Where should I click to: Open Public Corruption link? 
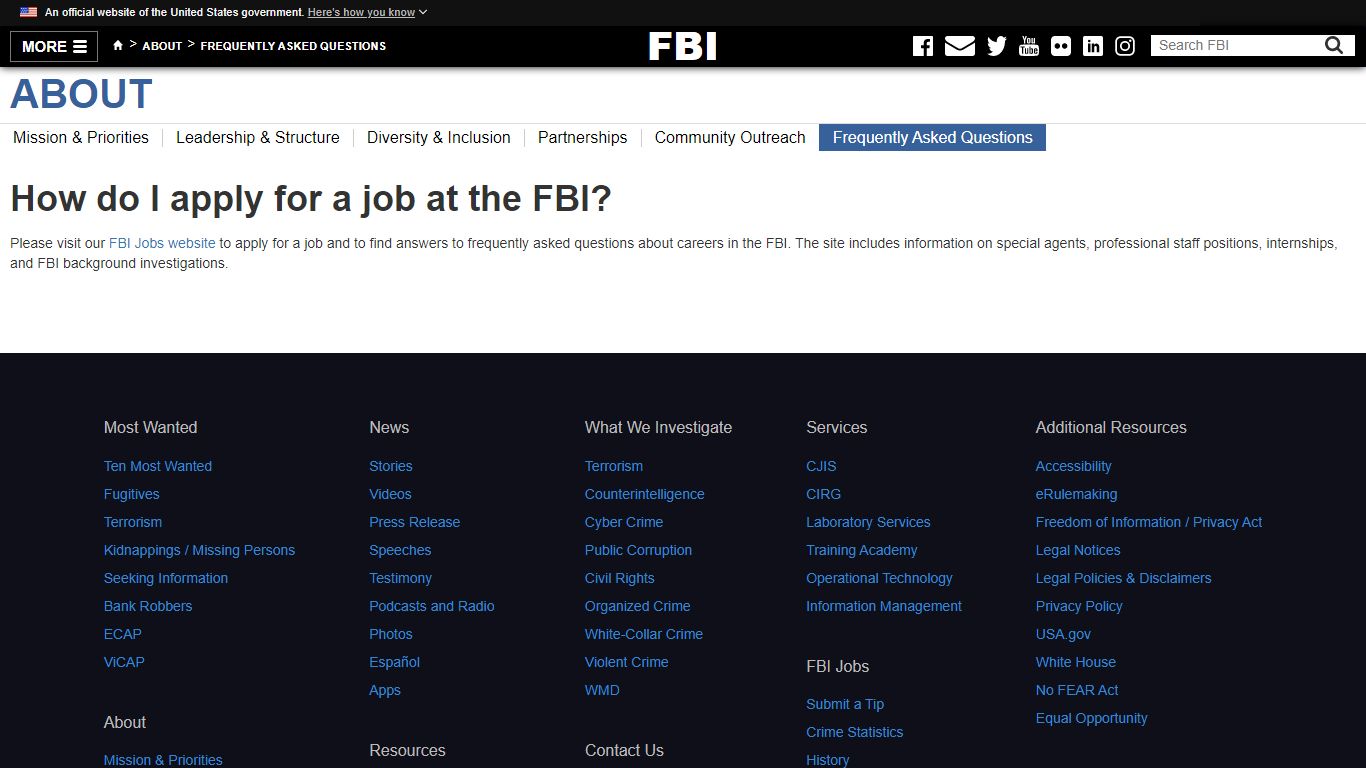(638, 550)
